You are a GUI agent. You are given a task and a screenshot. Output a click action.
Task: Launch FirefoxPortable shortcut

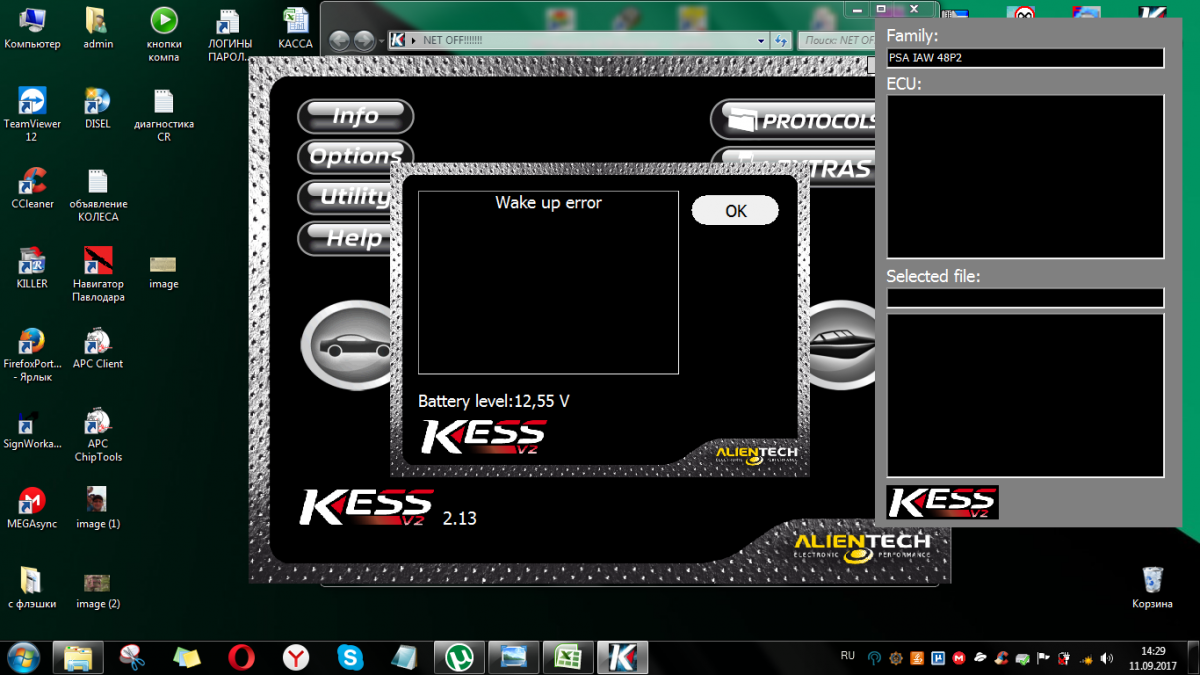[x=32, y=354]
